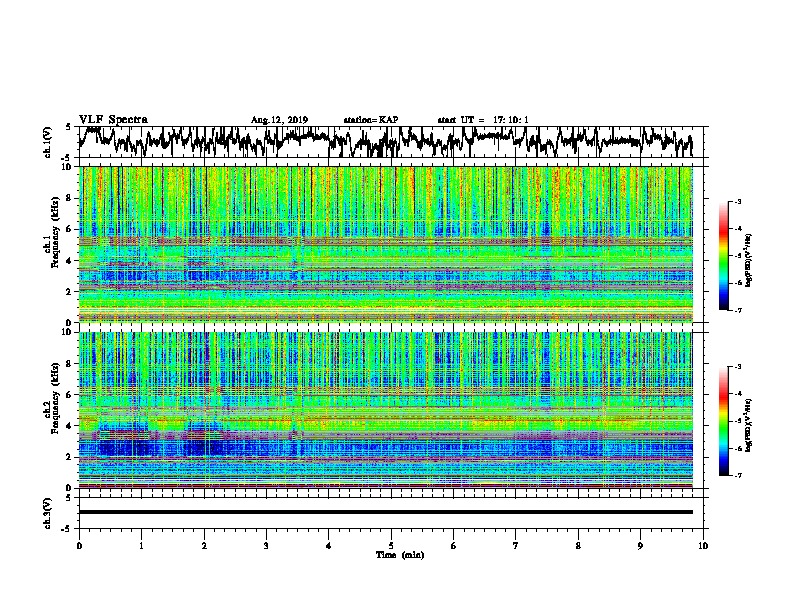Click time axis tick label "4"
The width and height of the screenshot is (792, 612).
pos(329,546)
